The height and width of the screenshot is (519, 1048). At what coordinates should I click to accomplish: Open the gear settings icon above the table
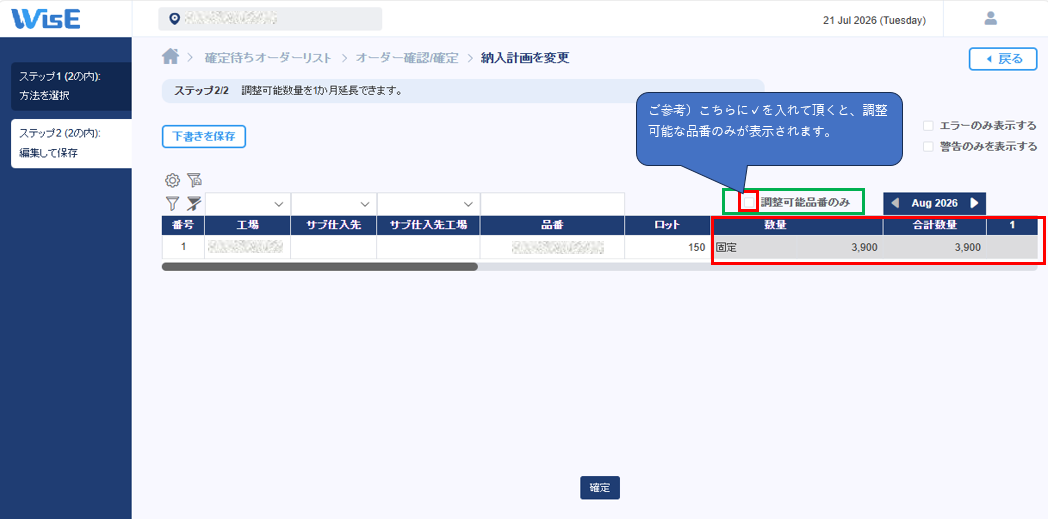point(172,180)
